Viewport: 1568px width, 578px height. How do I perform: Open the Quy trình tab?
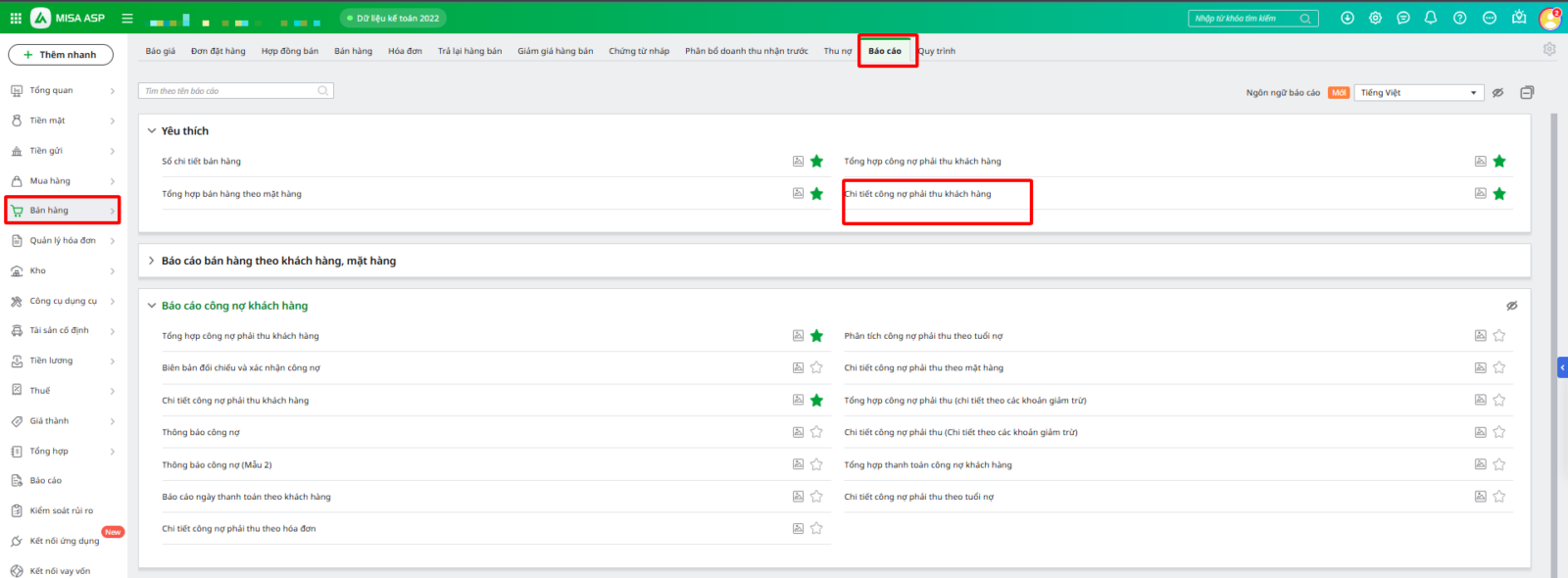[x=937, y=51]
